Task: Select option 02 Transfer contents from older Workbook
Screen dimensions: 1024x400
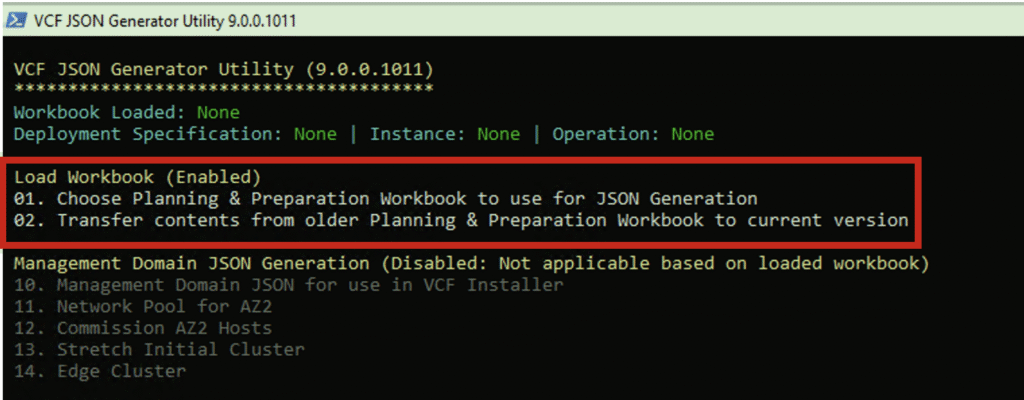Action: coord(460,220)
